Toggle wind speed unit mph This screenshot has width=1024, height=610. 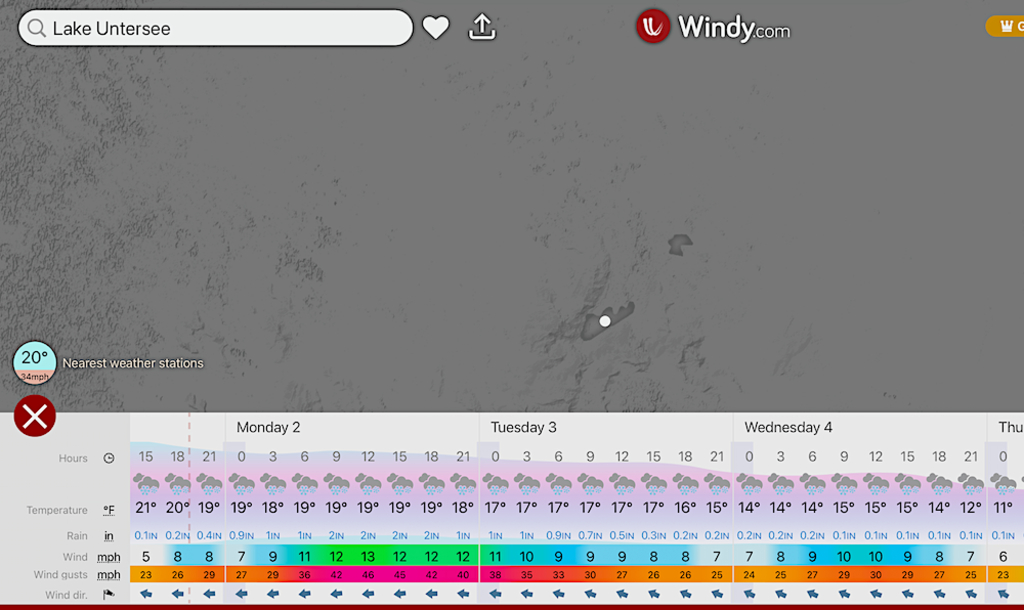pos(108,557)
